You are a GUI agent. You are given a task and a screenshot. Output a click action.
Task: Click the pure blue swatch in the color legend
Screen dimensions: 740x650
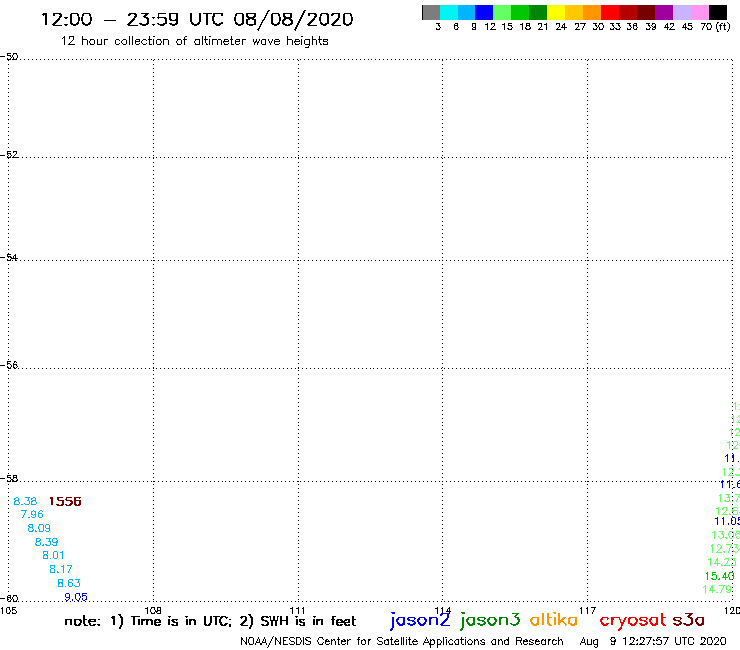[484, 12]
